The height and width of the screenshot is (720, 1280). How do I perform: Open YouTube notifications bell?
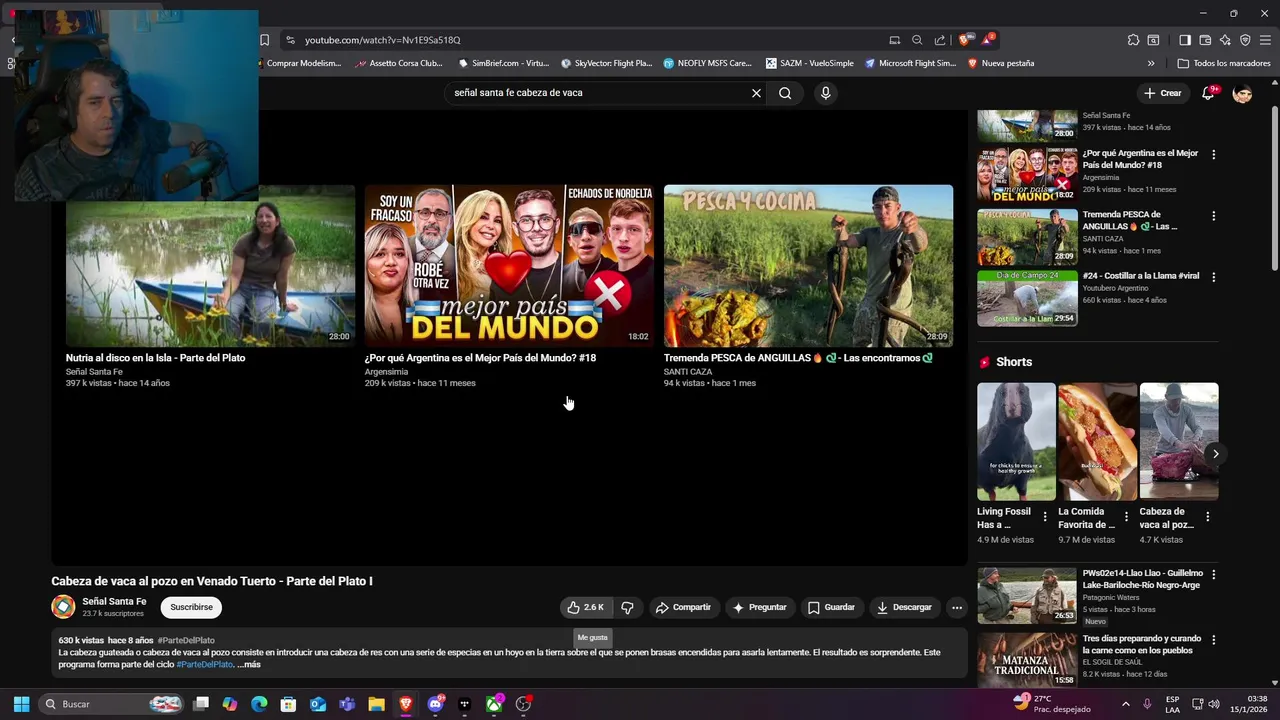[1208, 93]
